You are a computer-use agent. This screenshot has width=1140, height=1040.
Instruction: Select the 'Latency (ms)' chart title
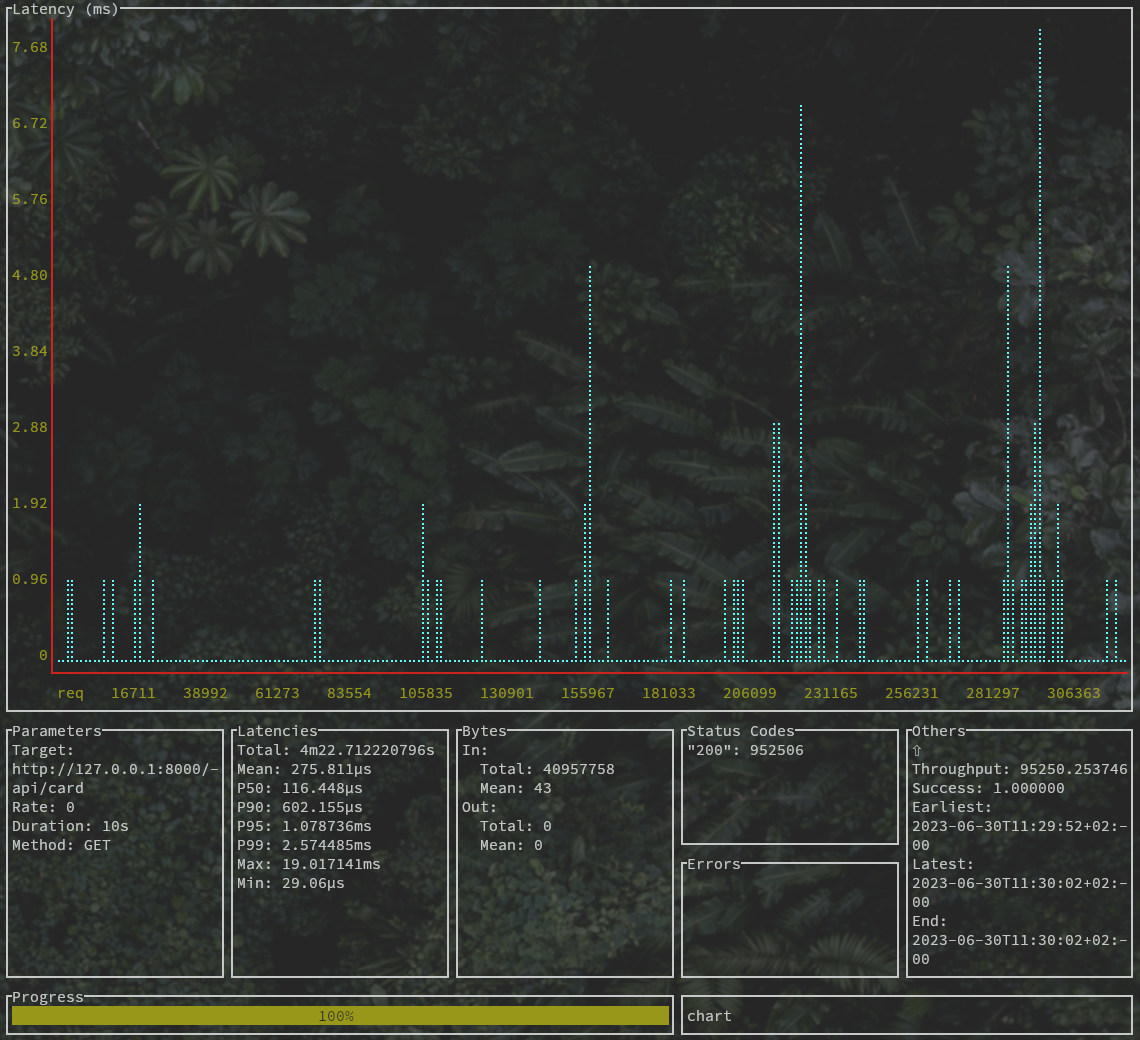(x=65, y=9)
